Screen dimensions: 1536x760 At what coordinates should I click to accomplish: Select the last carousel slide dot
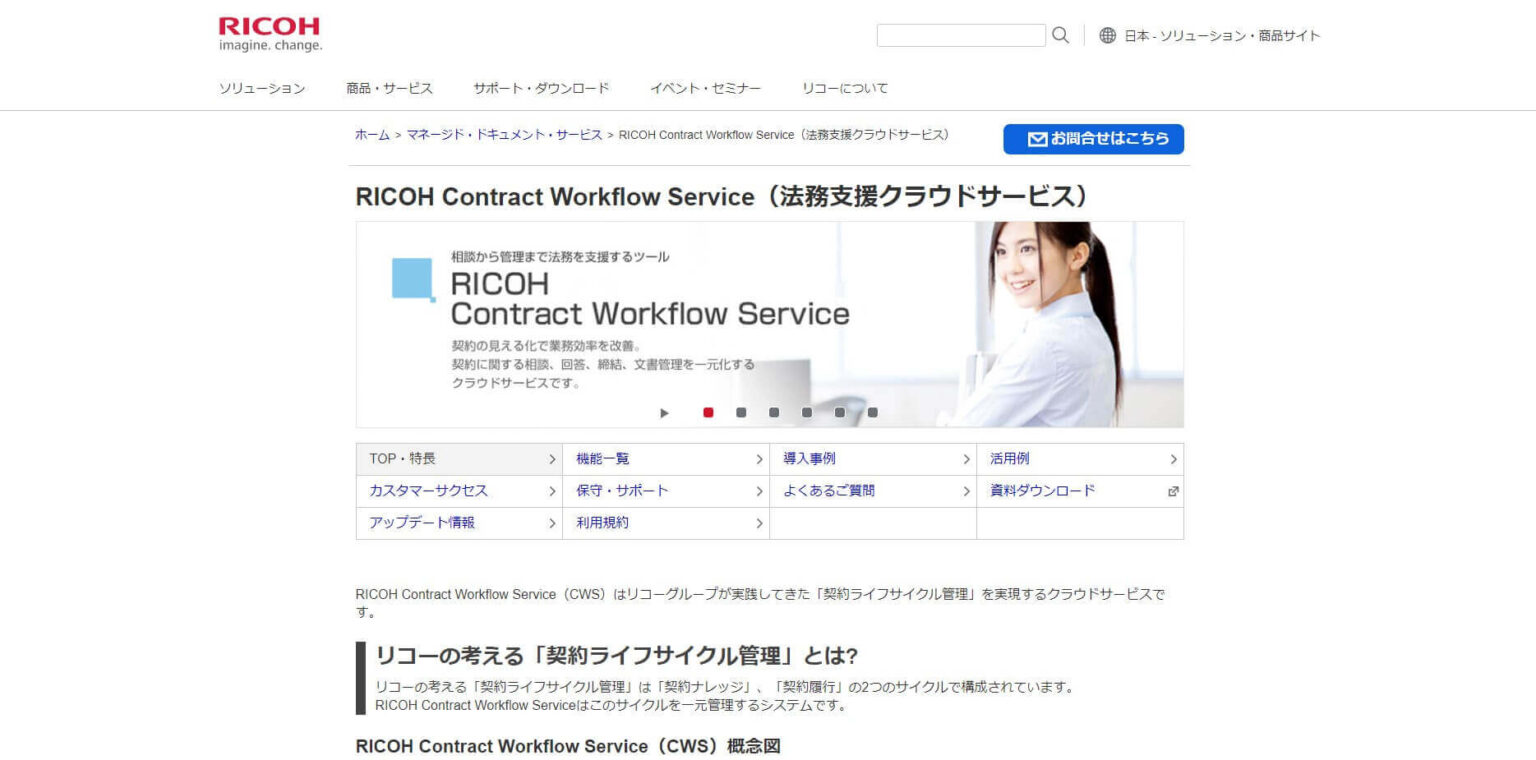873,411
